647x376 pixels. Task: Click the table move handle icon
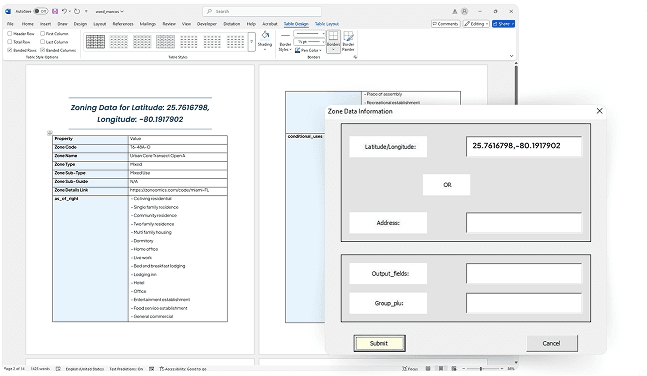[50, 133]
